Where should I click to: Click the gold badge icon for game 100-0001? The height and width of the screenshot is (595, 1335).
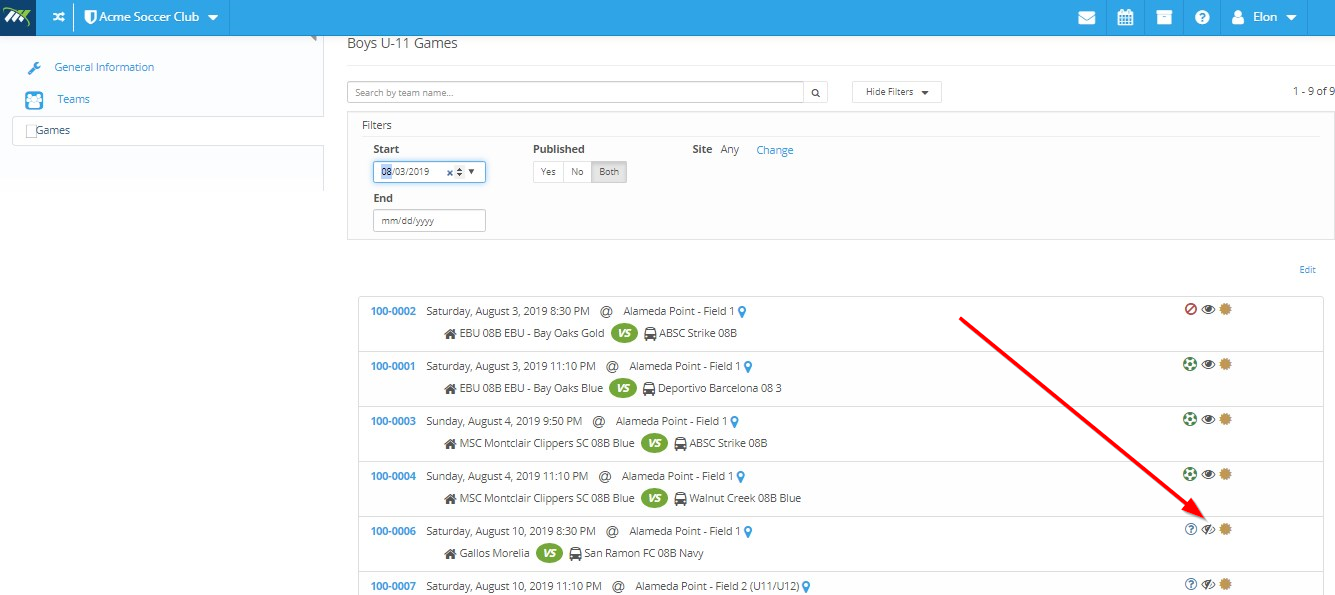coord(1225,364)
